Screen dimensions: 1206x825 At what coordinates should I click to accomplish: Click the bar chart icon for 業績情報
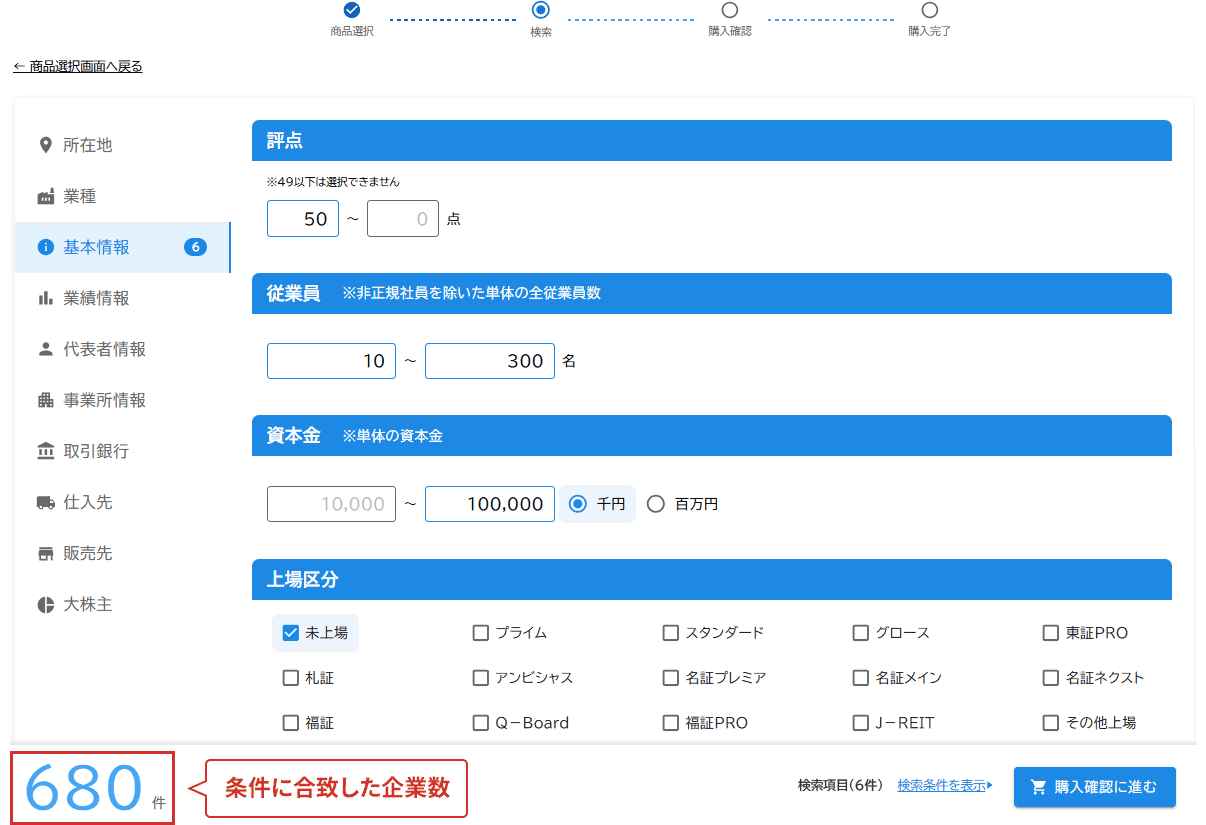click(45, 299)
